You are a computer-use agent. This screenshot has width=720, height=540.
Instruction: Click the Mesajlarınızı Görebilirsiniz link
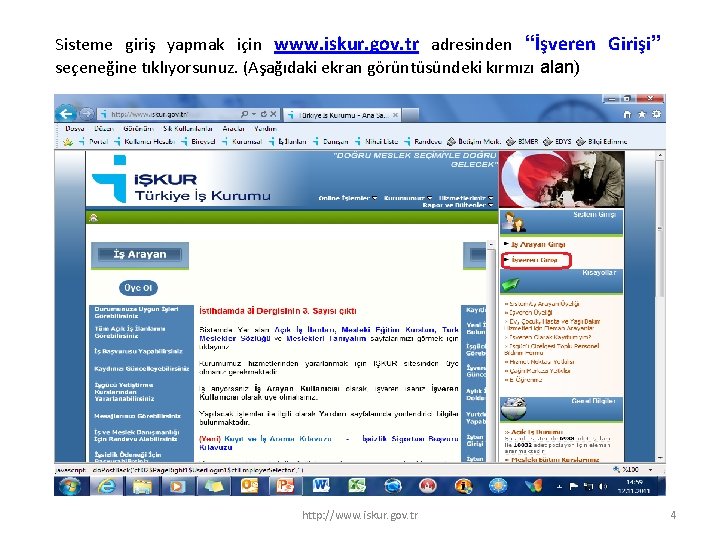coord(138,416)
